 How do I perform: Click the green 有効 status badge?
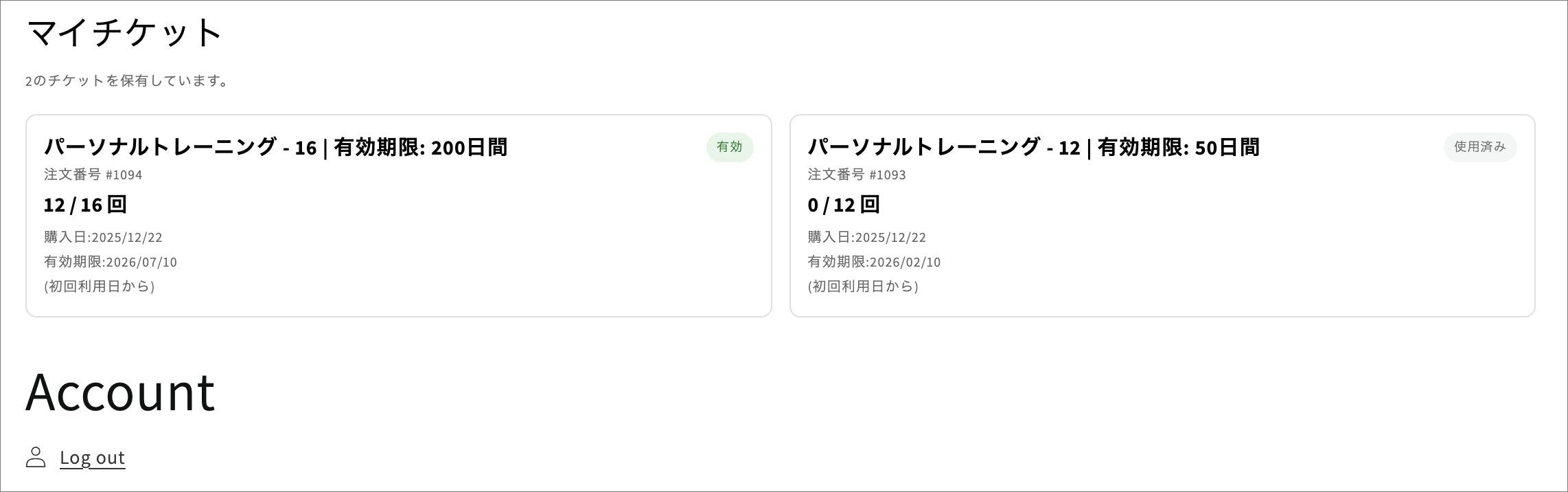point(730,147)
